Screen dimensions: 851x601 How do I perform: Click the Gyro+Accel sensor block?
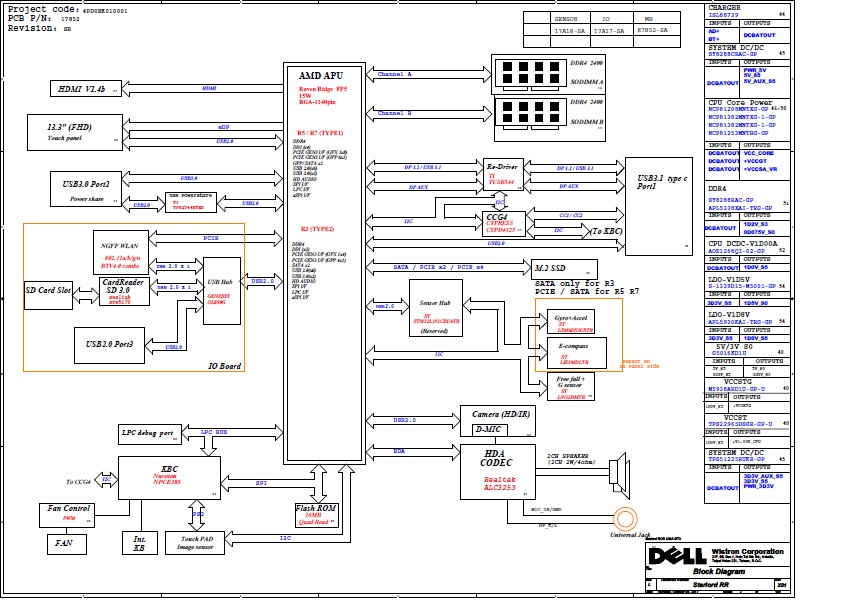570,321
